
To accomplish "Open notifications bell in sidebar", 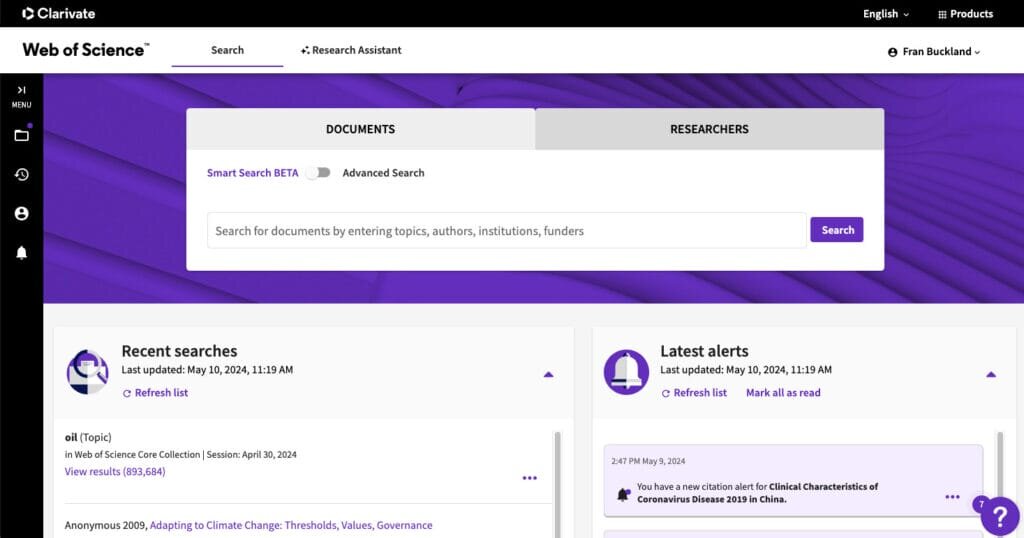I will click(21, 253).
